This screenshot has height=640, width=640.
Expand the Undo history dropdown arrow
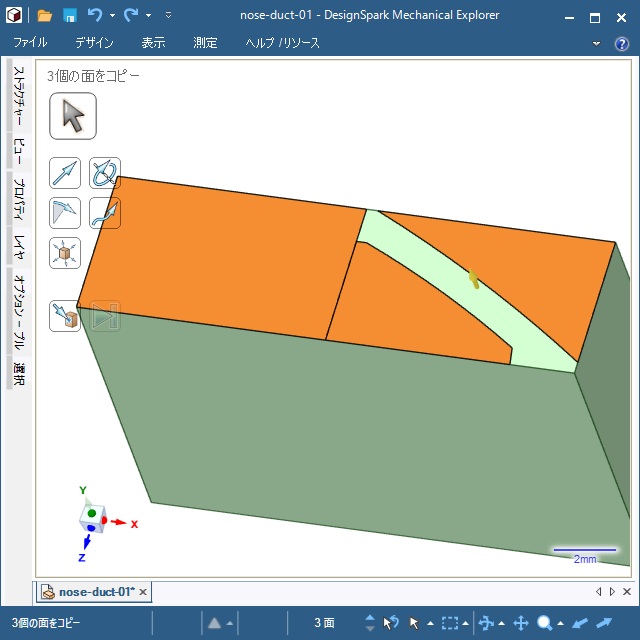[112, 16]
